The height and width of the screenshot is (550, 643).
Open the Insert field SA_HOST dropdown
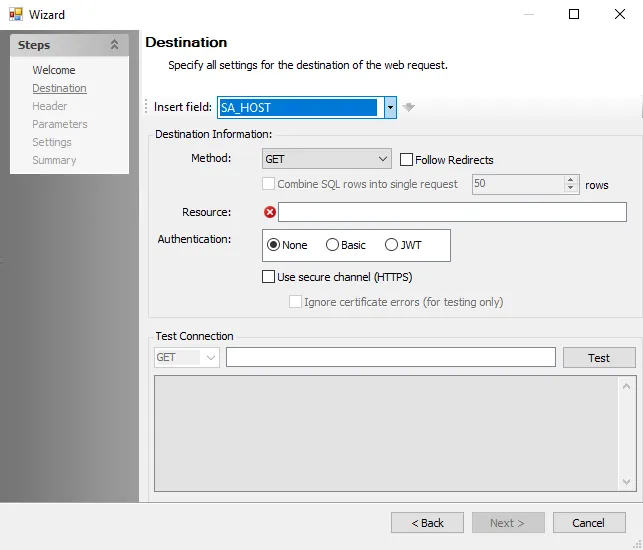(x=390, y=107)
